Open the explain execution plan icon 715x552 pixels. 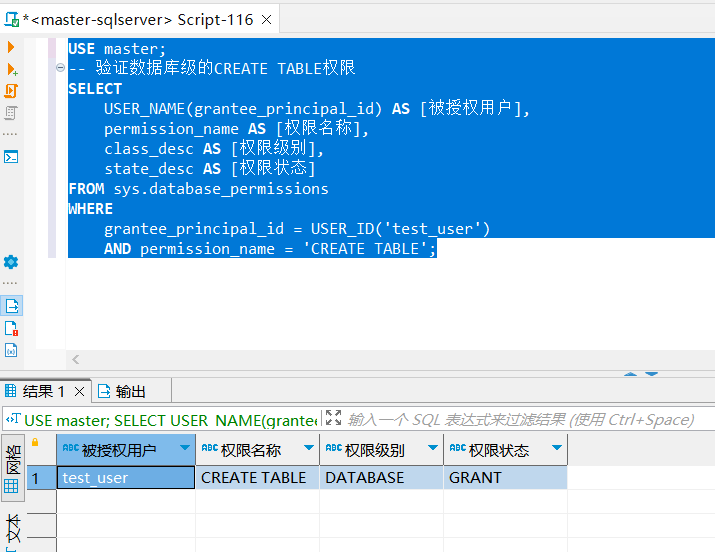click(11, 113)
